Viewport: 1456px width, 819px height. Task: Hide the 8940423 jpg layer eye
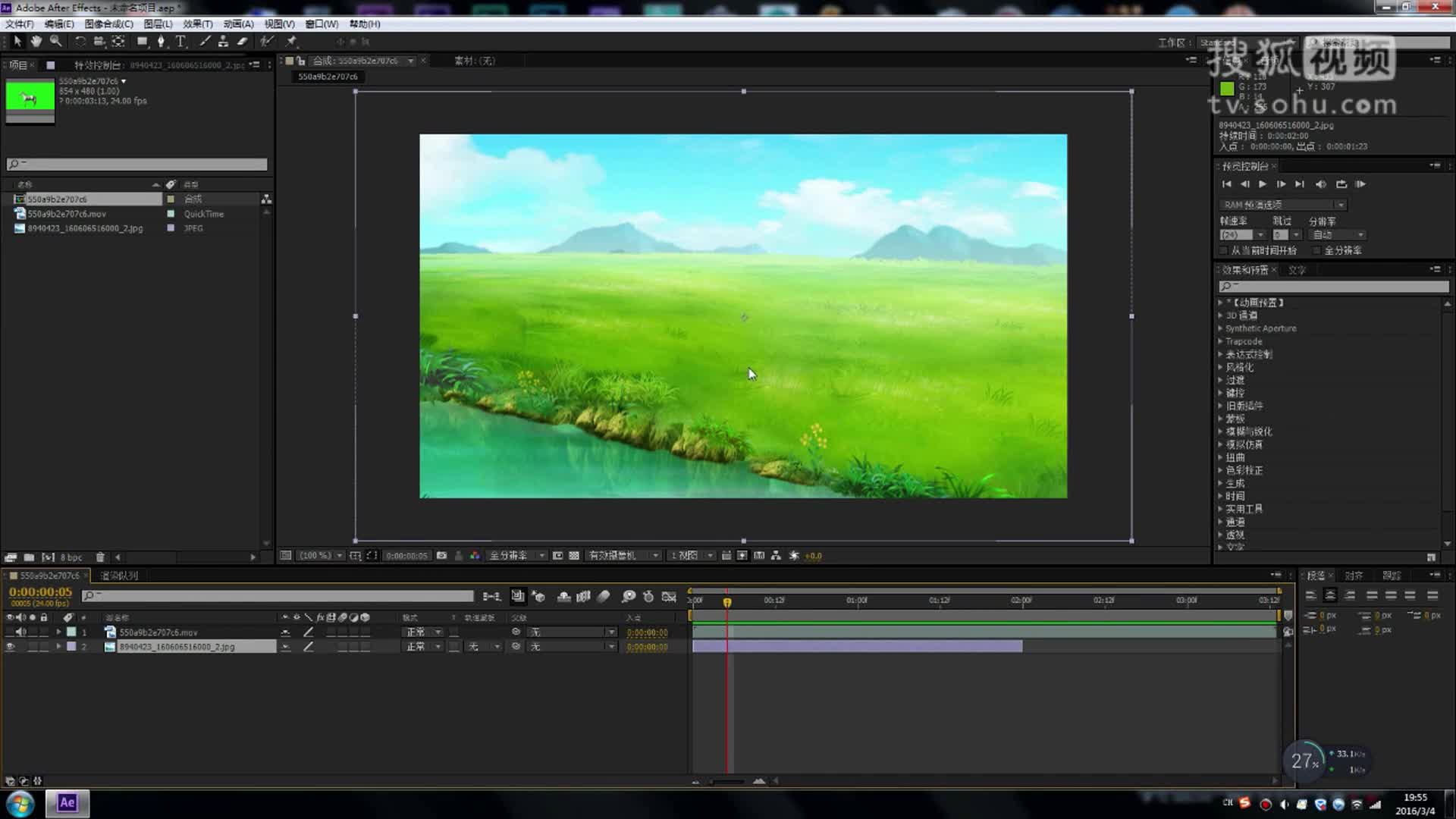pyautogui.click(x=10, y=647)
